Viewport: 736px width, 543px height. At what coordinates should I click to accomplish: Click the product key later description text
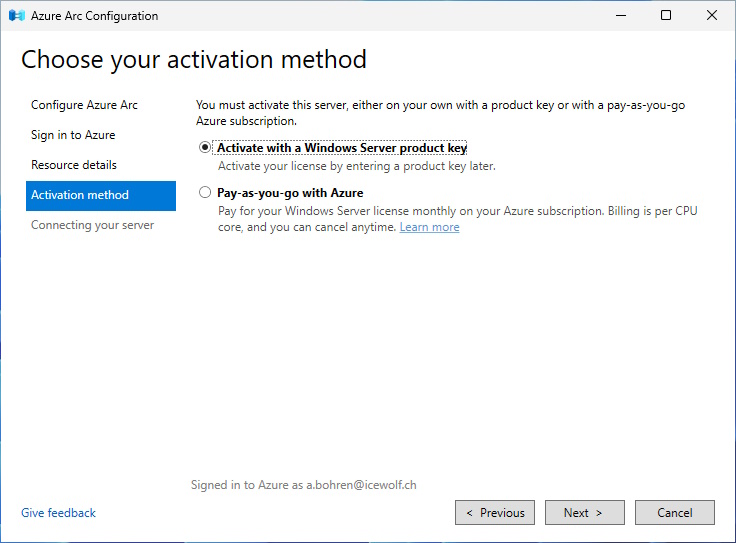click(x=357, y=166)
